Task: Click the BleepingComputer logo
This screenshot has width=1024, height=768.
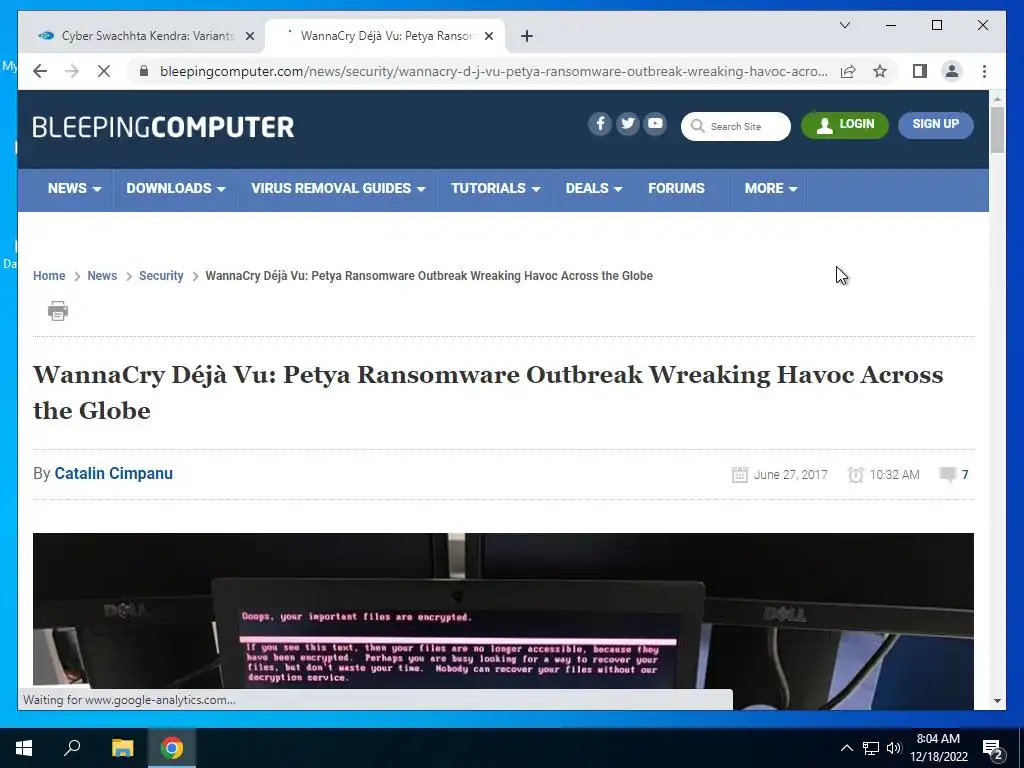Action: [163, 127]
